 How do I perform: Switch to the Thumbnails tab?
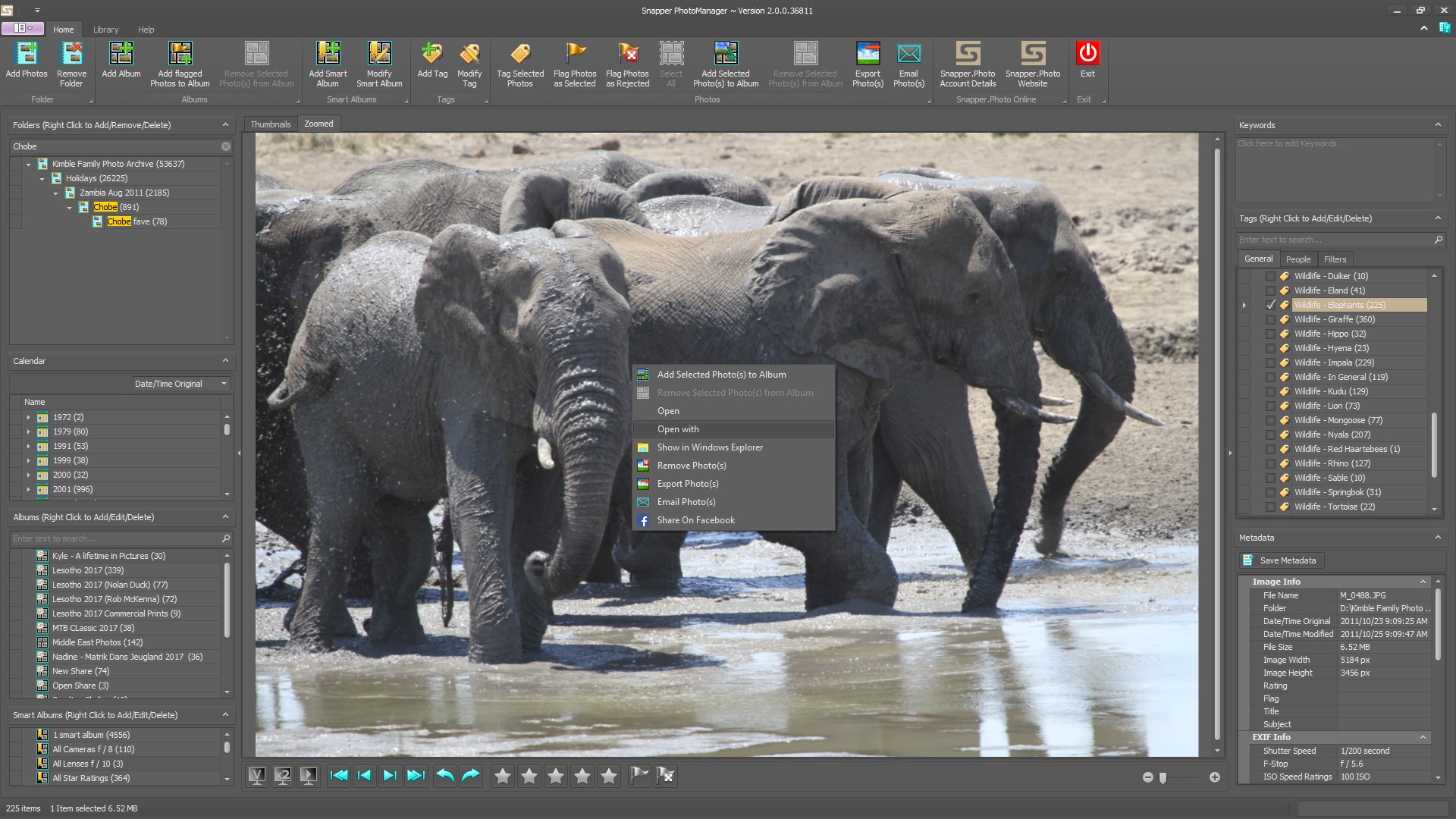(x=270, y=124)
